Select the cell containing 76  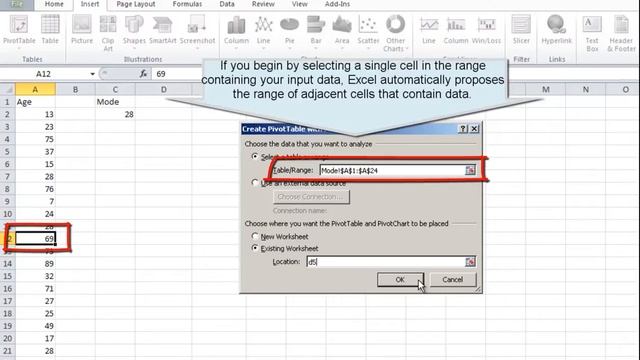point(35,189)
